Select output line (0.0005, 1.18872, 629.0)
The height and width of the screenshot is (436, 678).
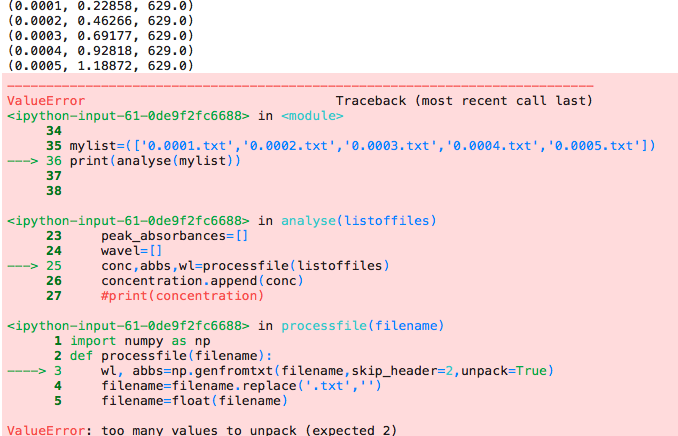(100, 65)
